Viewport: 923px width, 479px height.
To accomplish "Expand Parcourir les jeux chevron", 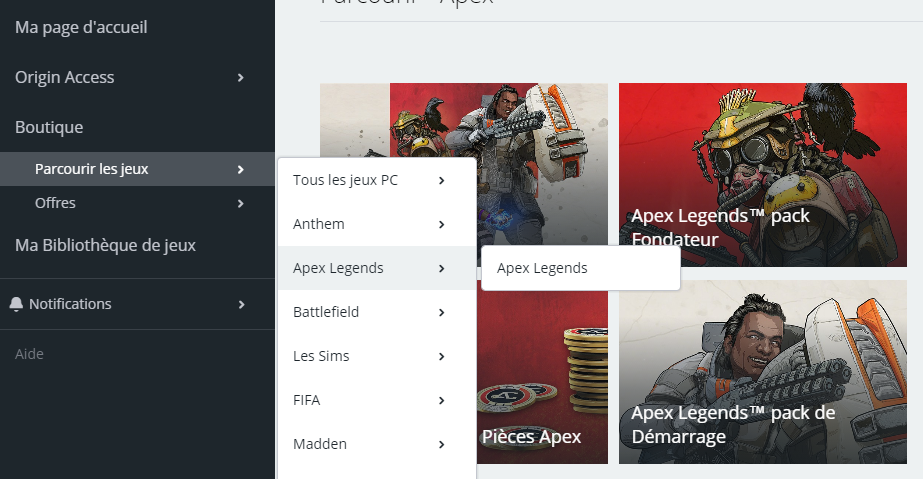I will (240, 169).
